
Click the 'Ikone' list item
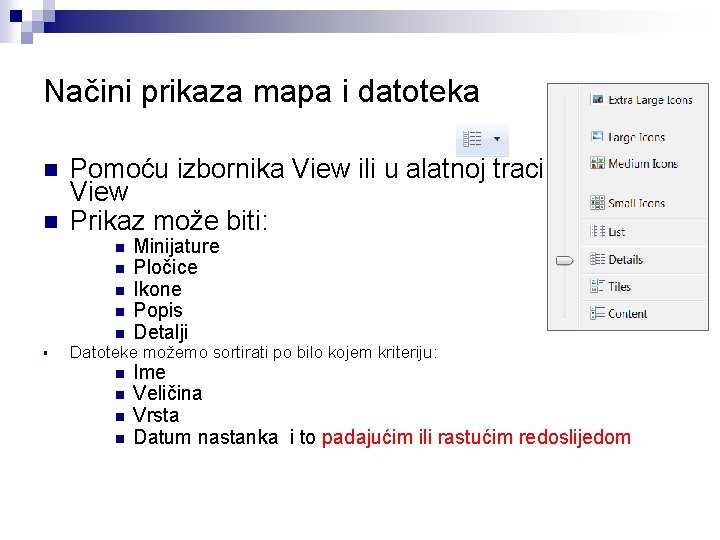pos(158,289)
